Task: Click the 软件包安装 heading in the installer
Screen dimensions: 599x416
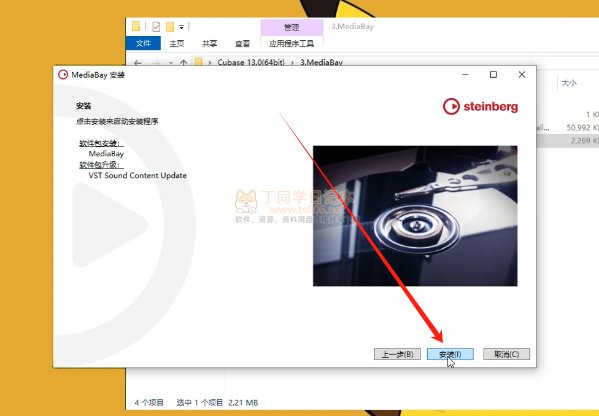Action: (101, 143)
